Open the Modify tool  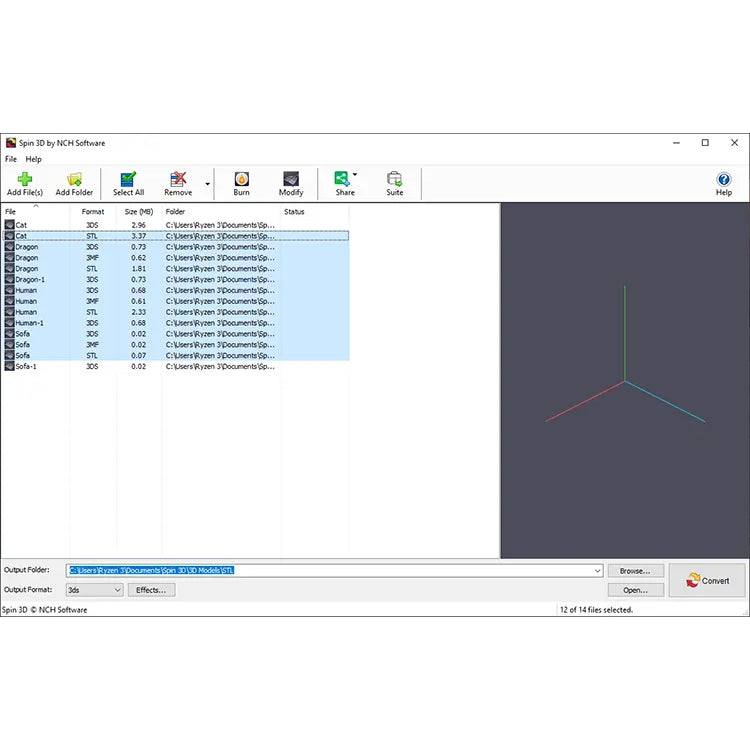point(291,184)
